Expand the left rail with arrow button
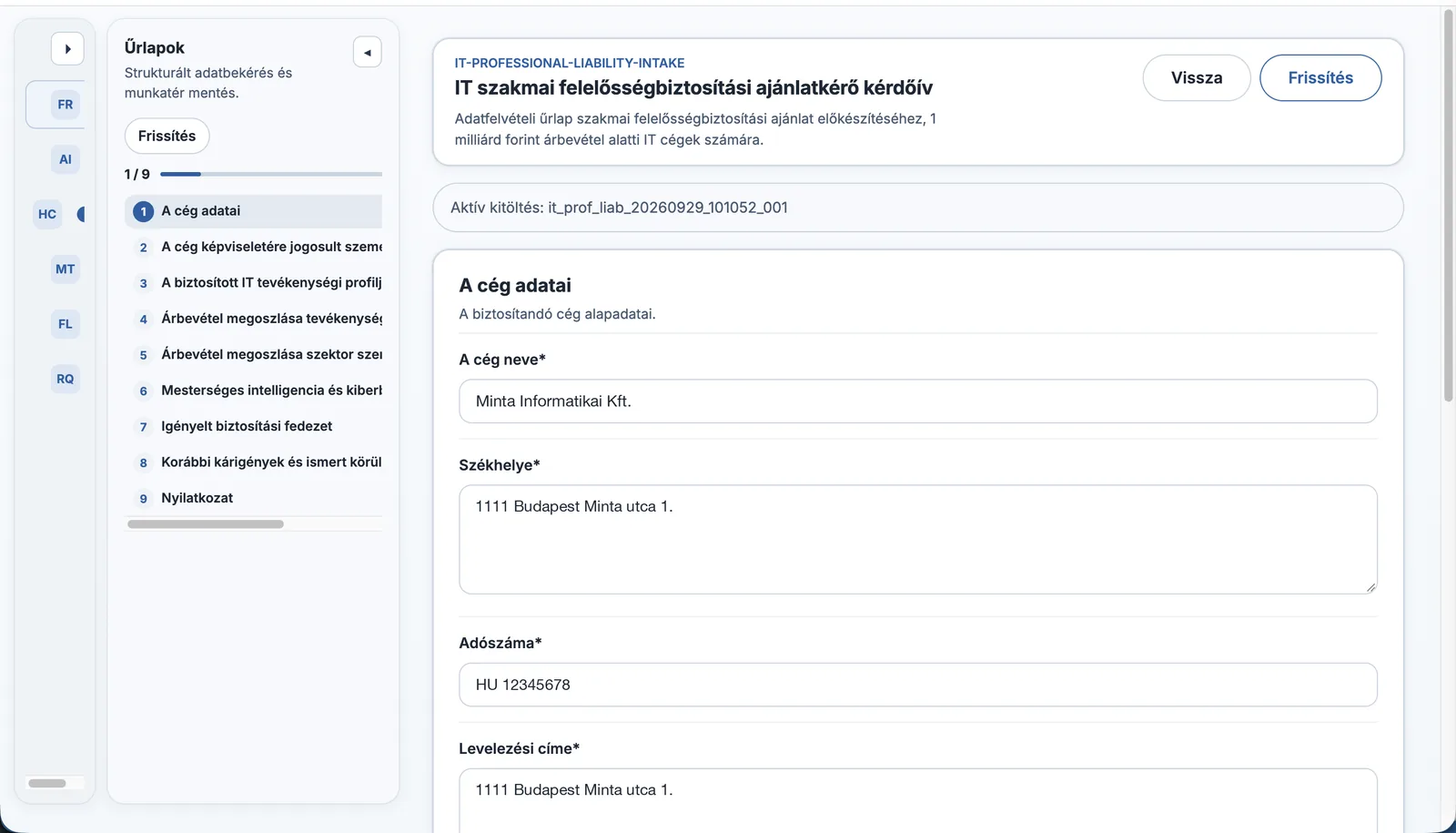Screen dimensions: 1456x833 click(67, 49)
